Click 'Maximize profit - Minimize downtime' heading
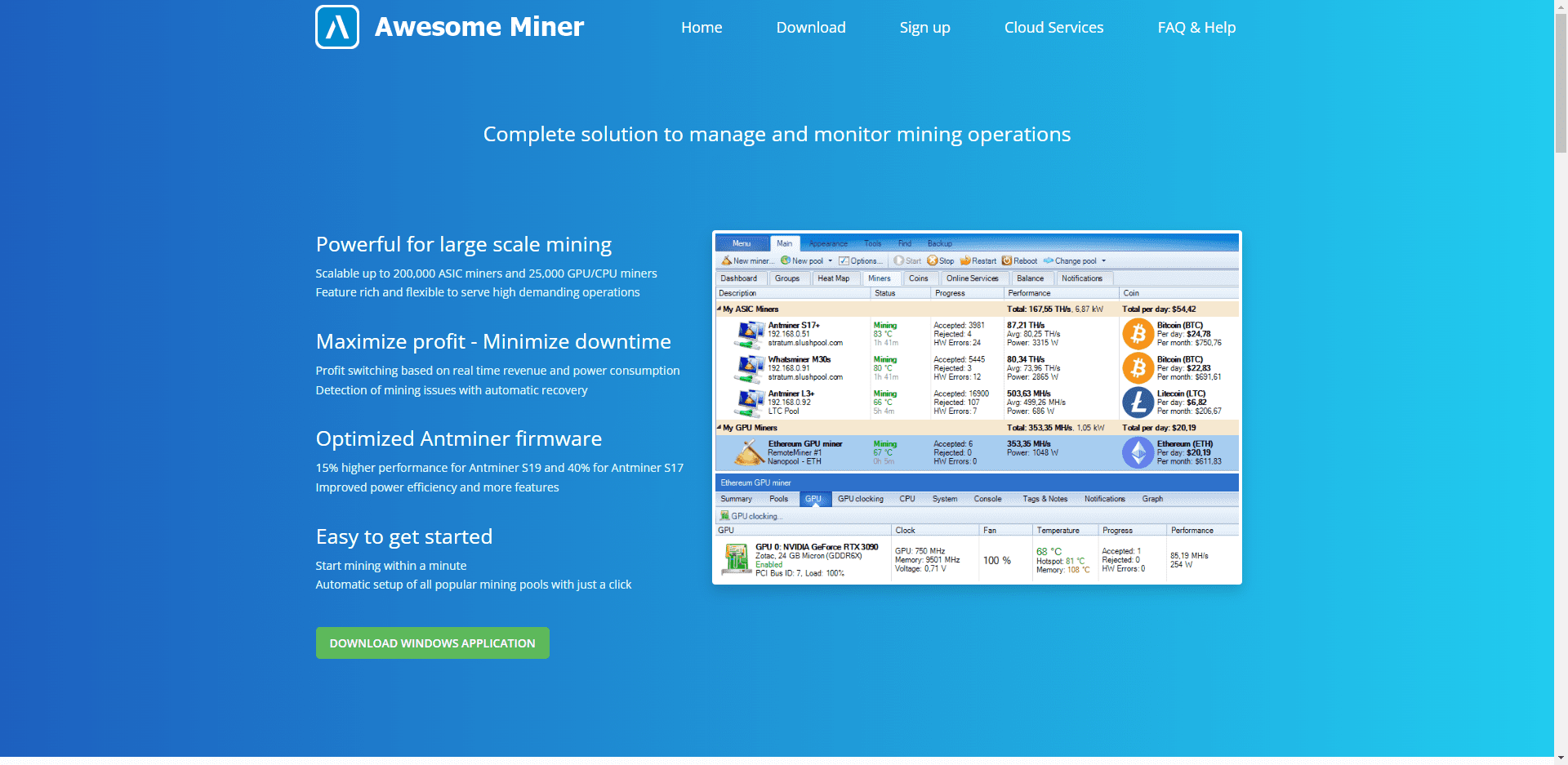Image resolution: width=1568 pixels, height=765 pixels. click(493, 341)
